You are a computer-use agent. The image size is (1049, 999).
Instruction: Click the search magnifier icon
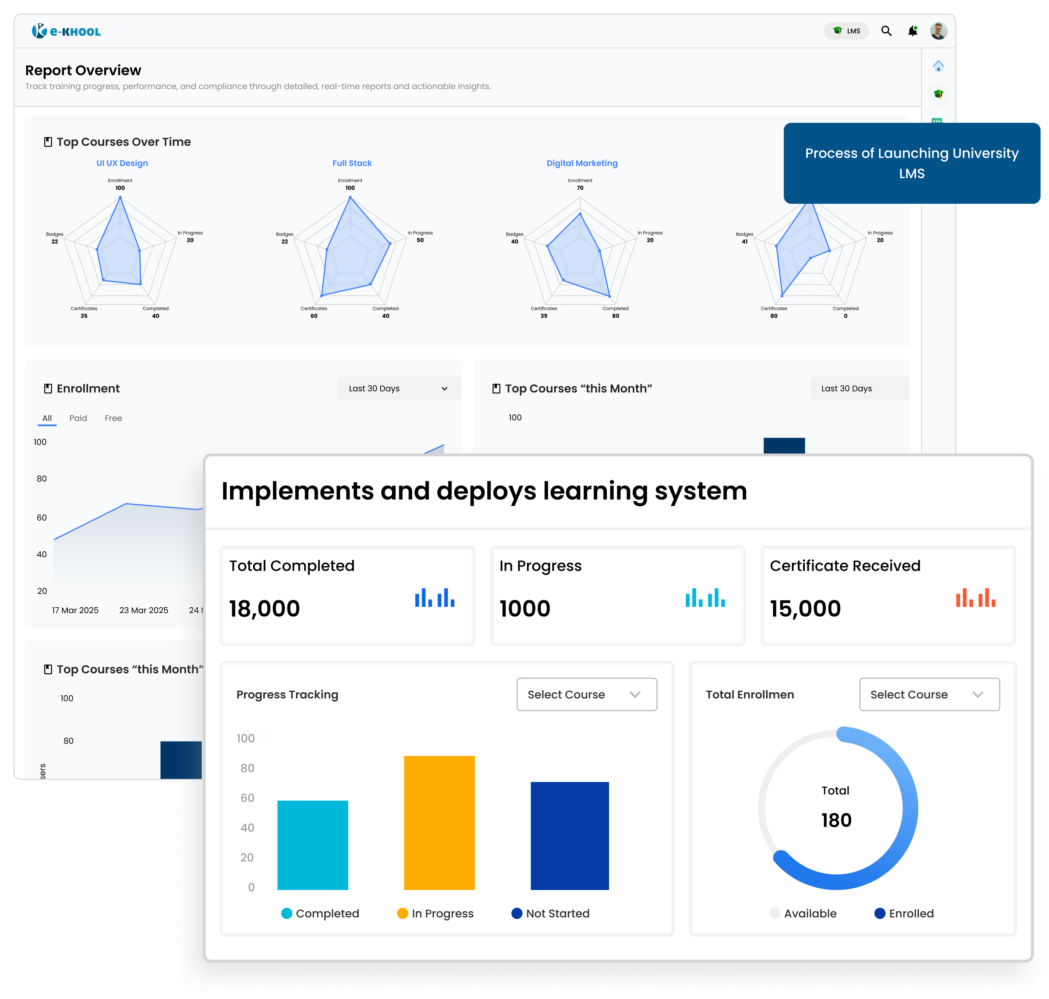(886, 31)
